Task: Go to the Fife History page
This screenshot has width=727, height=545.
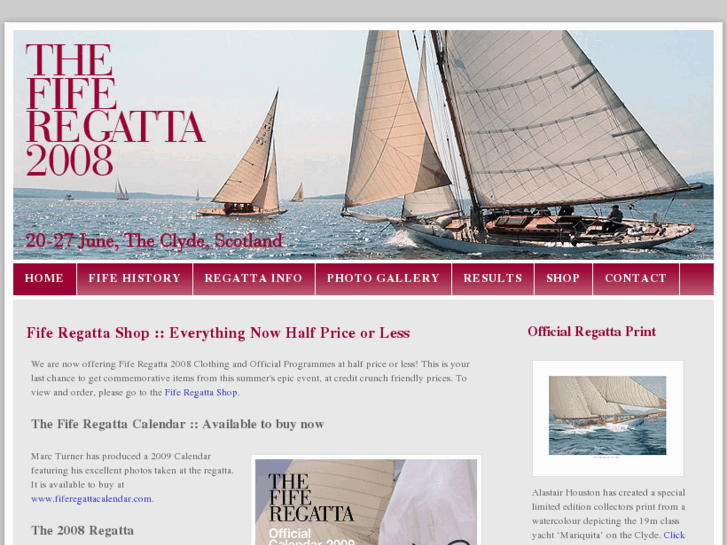Action: (134, 279)
